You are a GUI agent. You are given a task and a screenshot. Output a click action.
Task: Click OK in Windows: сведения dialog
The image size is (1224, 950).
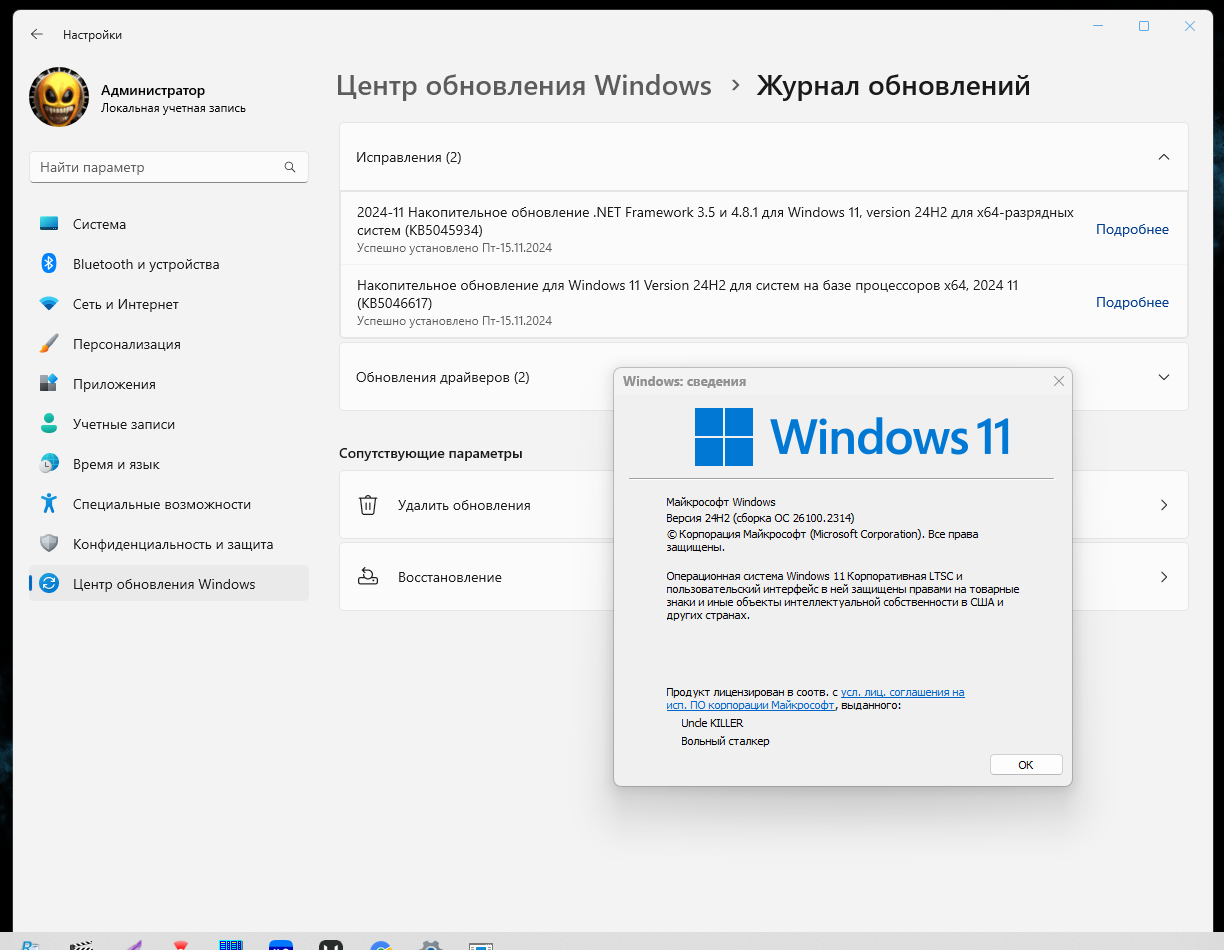1026,764
